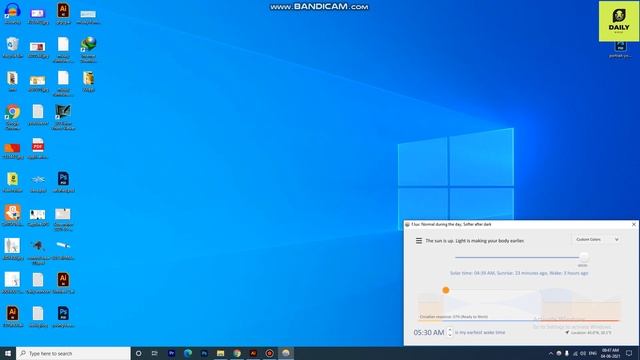
Task: Click the 'The sun is up' message text
Action: 475,241
